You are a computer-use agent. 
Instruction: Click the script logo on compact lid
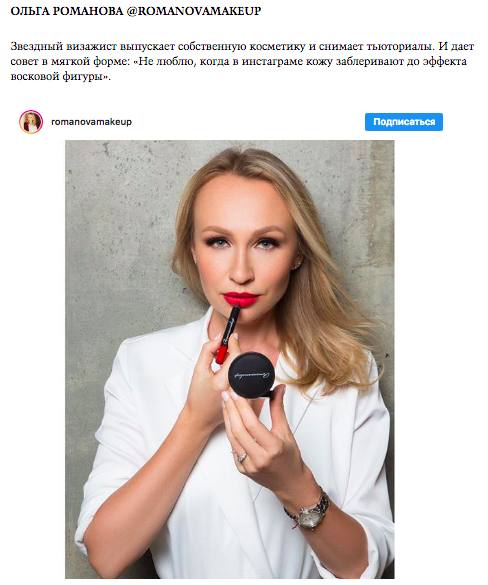[253, 374]
